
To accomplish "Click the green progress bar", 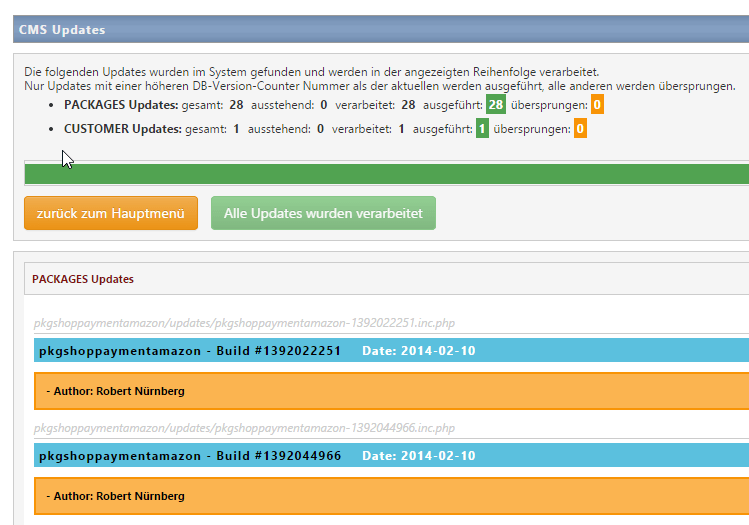I will click(x=386, y=174).
